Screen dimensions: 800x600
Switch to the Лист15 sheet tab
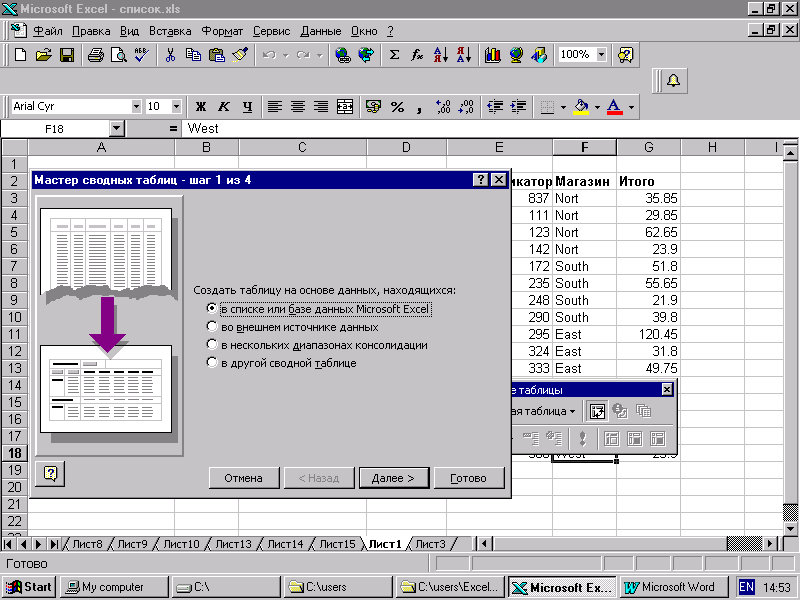(337, 544)
